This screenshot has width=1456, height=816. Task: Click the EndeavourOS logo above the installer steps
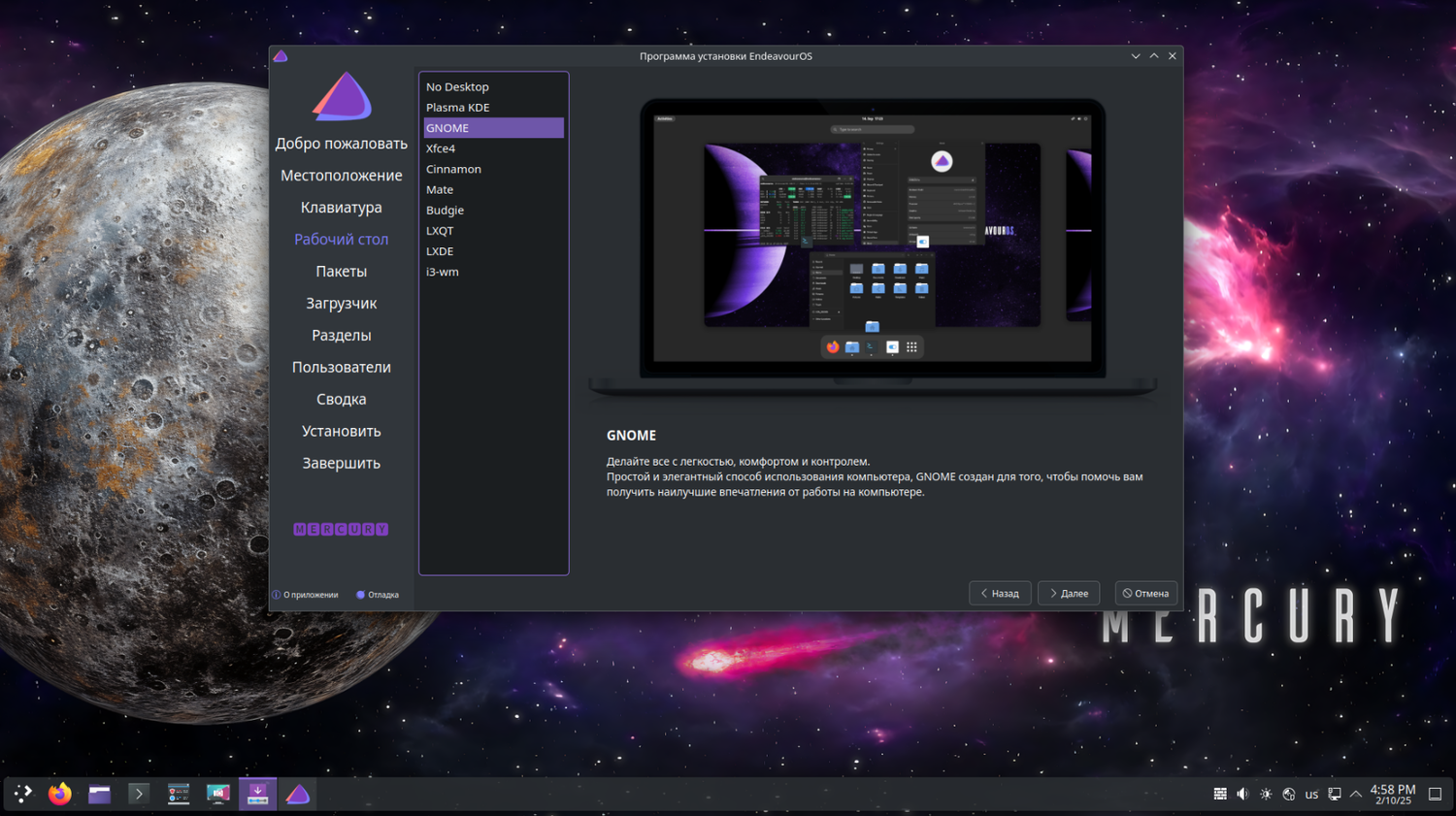[x=342, y=96]
